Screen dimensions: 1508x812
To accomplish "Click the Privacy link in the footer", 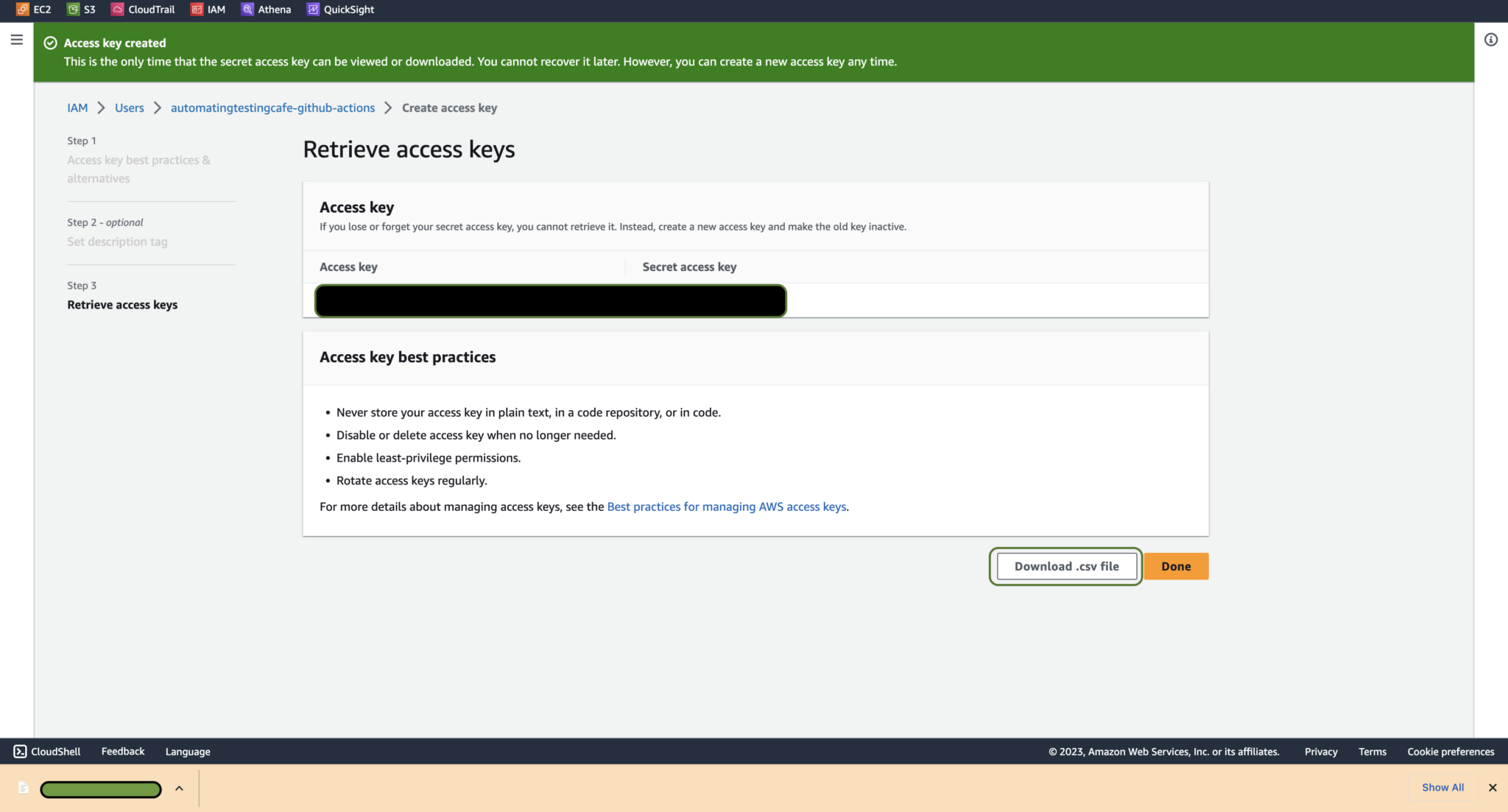I will (1319, 751).
